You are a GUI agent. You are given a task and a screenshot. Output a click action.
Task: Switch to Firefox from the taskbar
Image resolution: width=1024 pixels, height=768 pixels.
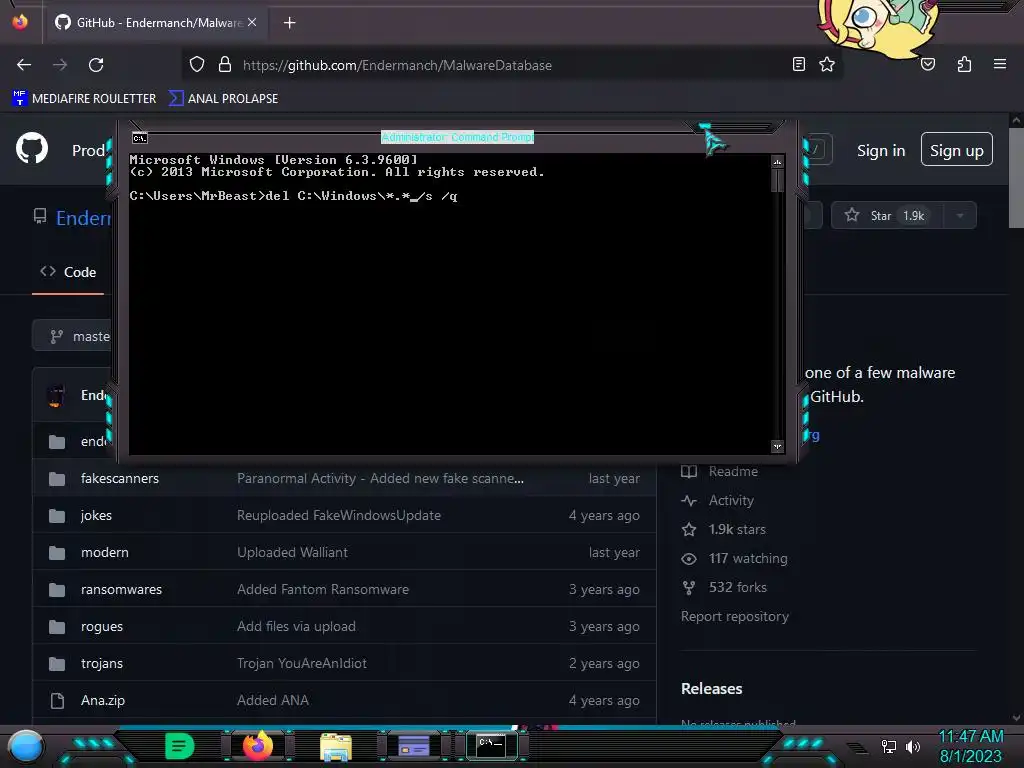[x=257, y=746]
